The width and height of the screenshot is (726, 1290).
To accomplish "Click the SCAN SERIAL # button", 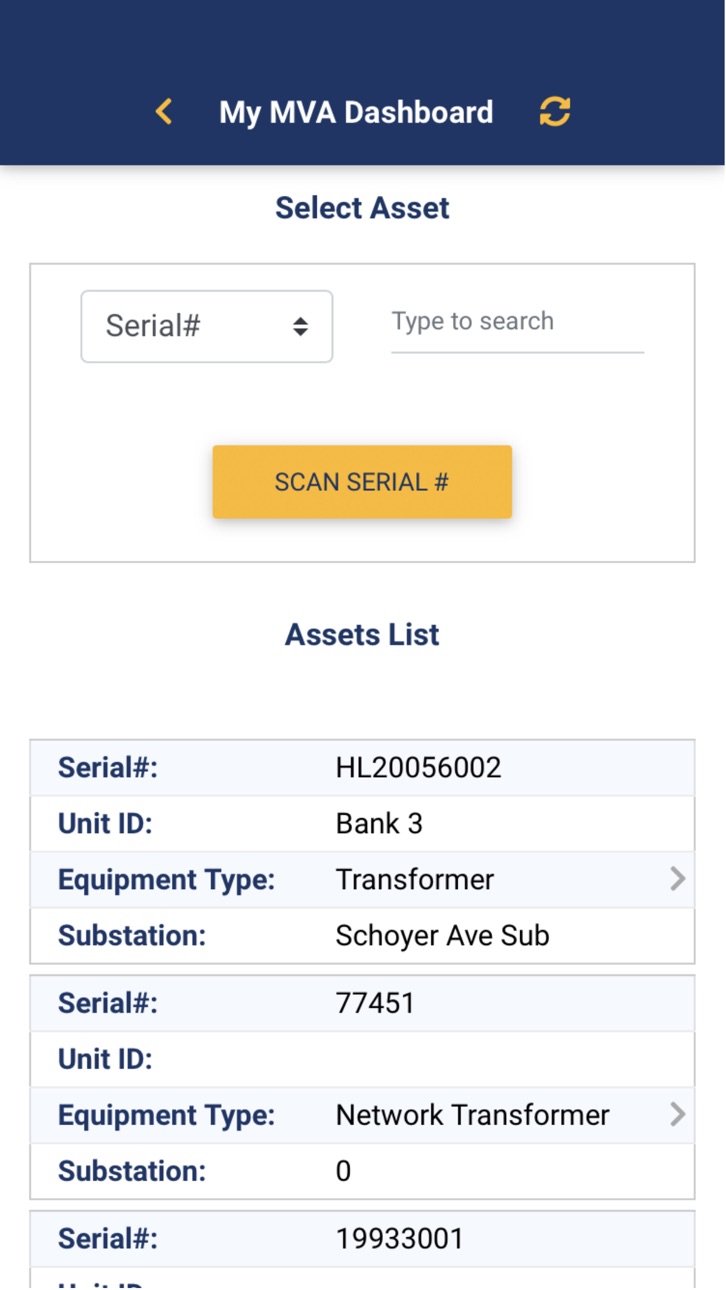I will point(362,482).
